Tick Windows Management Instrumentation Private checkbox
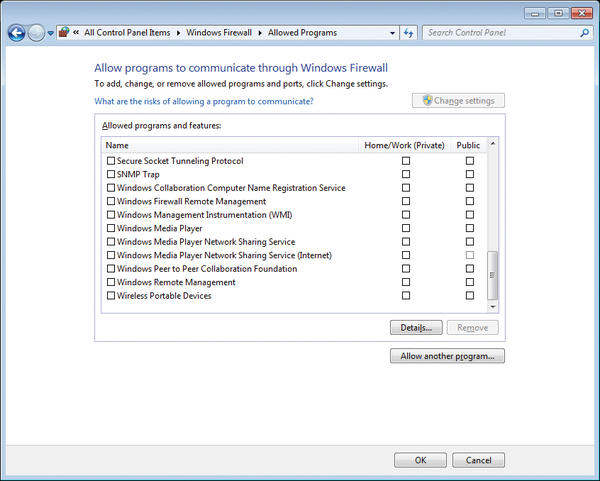The image size is (600, 481). click(x=406, y=215)
